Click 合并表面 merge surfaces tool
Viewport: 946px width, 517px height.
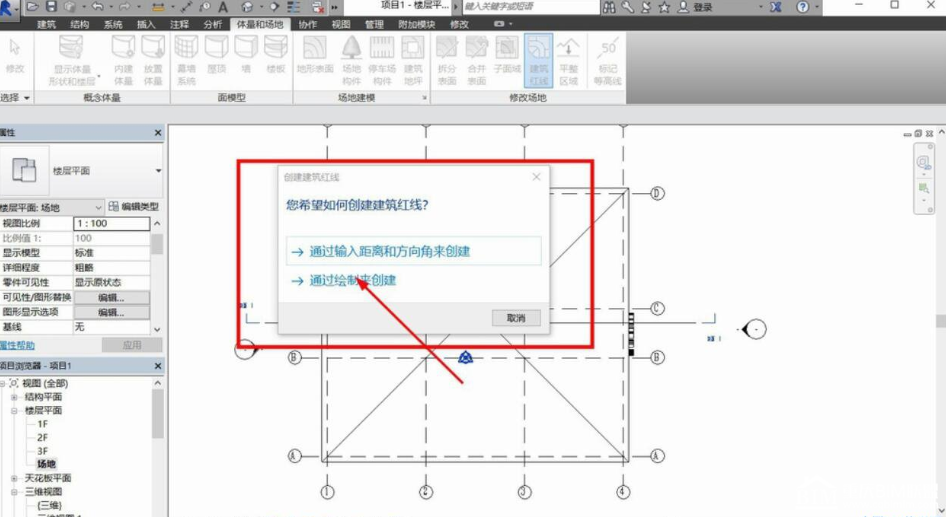pos(477,60)
